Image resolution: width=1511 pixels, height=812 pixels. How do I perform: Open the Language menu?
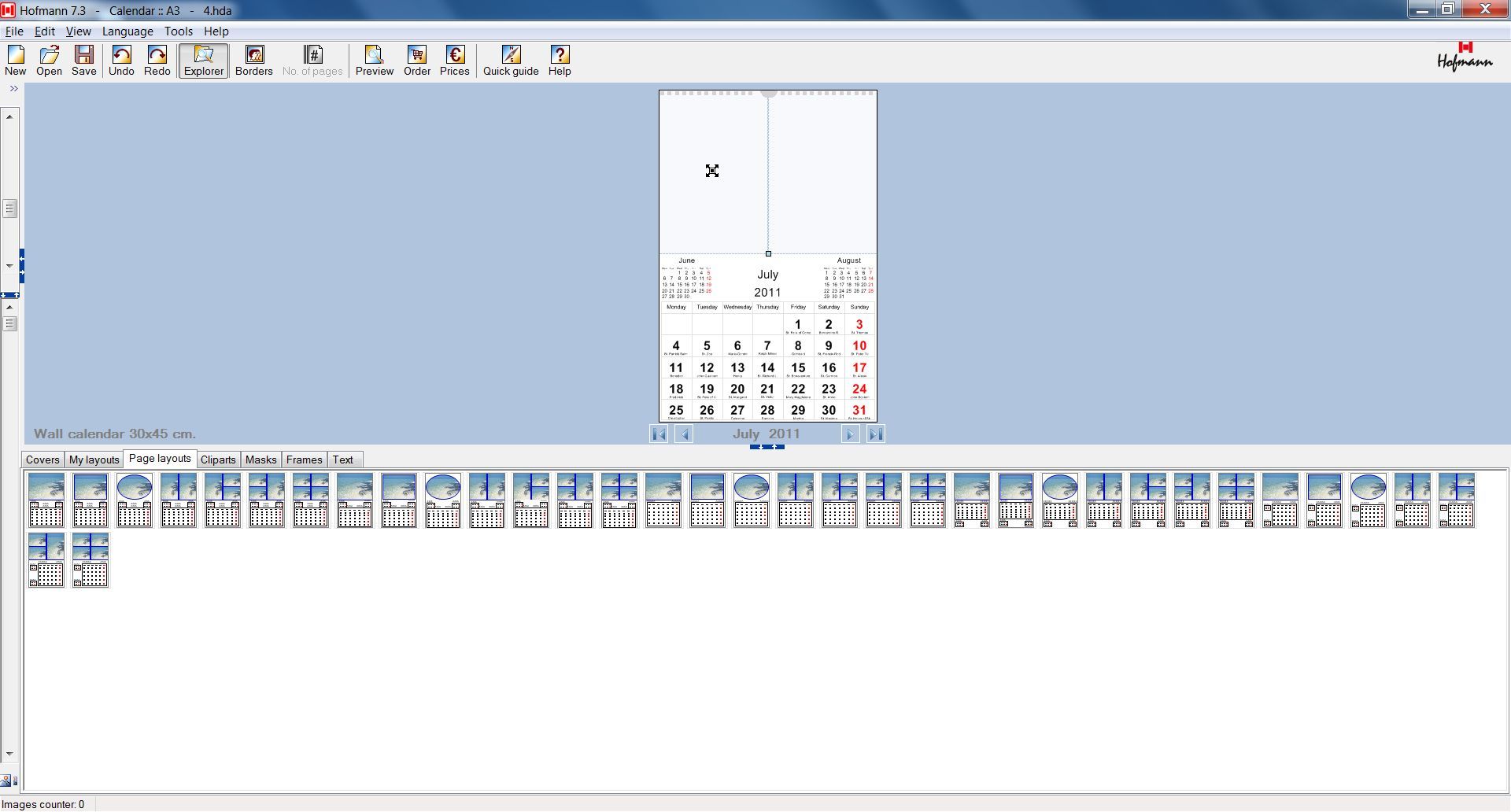(127, 31)
